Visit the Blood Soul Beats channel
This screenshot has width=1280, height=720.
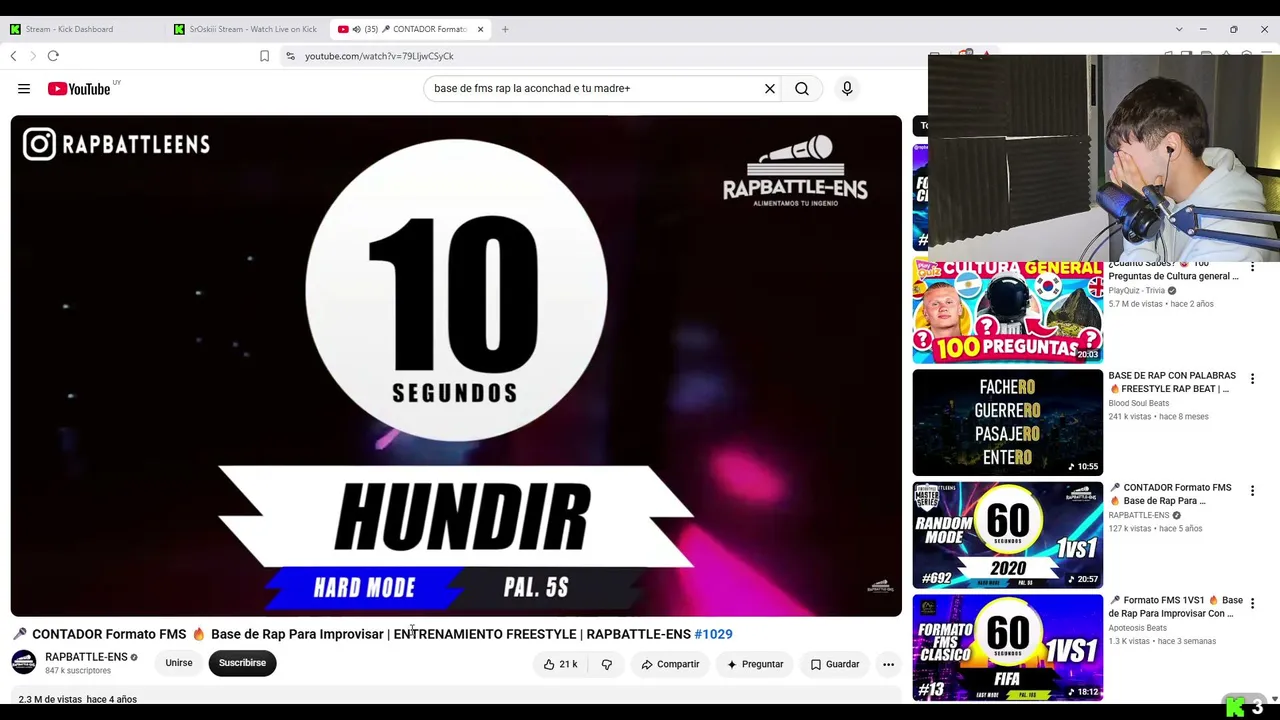pos(1138,403)
